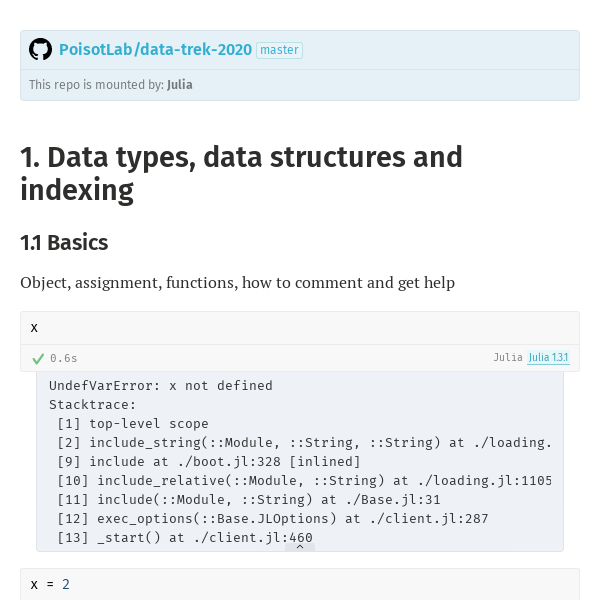The image size is (600, 600).
Task: Click the 0.6s execution time label
Action: [64, 358]
